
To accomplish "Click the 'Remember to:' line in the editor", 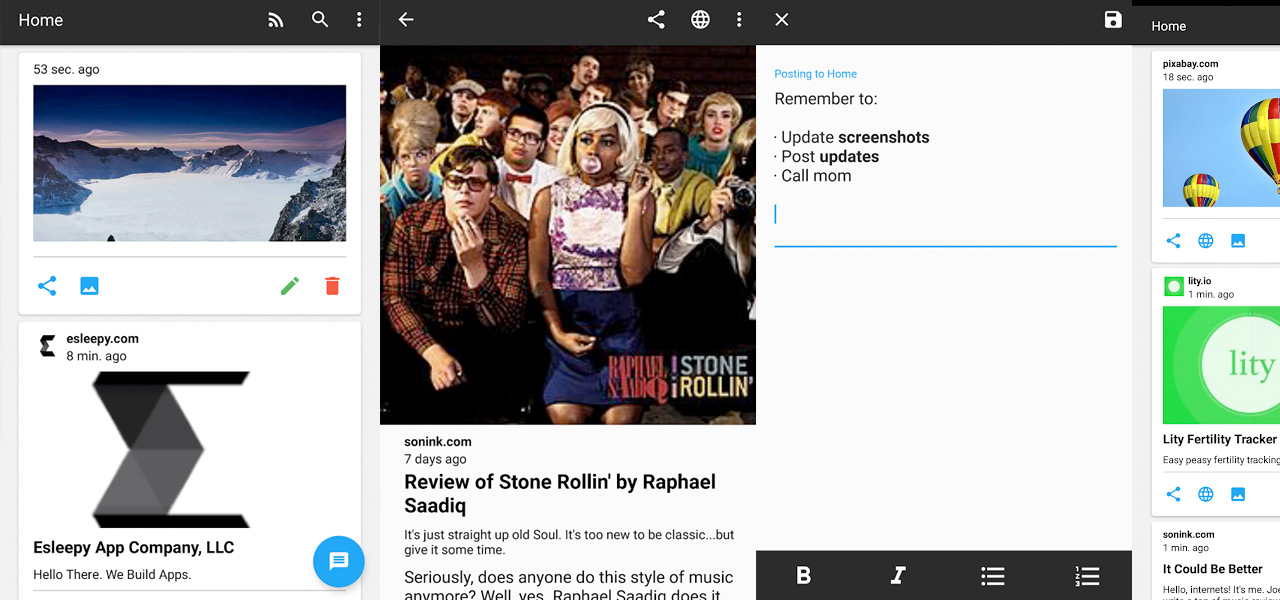I will coord(826,99).
